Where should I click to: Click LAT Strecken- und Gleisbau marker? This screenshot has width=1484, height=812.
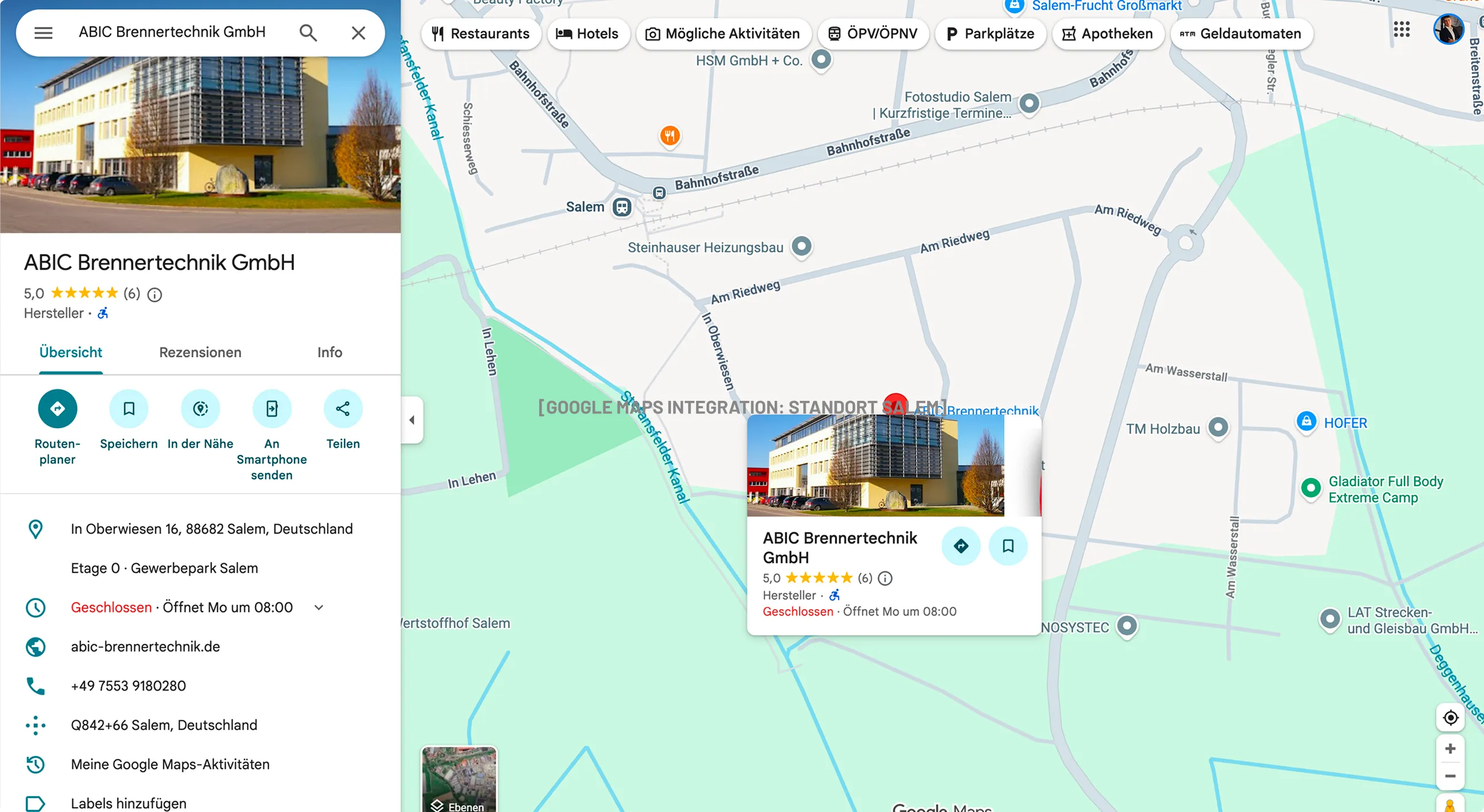(x=1330, y=620)
